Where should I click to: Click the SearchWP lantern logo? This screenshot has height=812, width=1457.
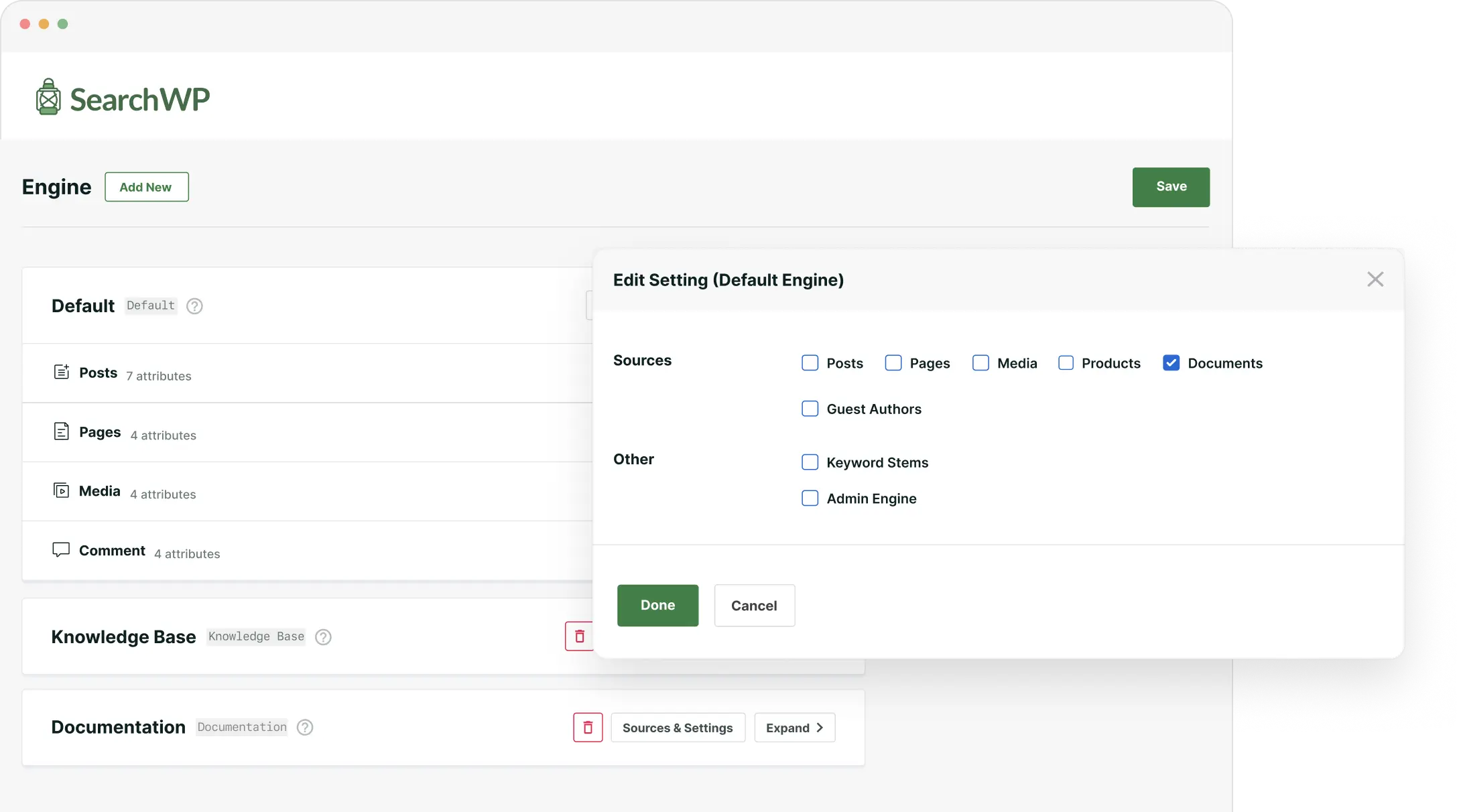(x=48, y=96)
